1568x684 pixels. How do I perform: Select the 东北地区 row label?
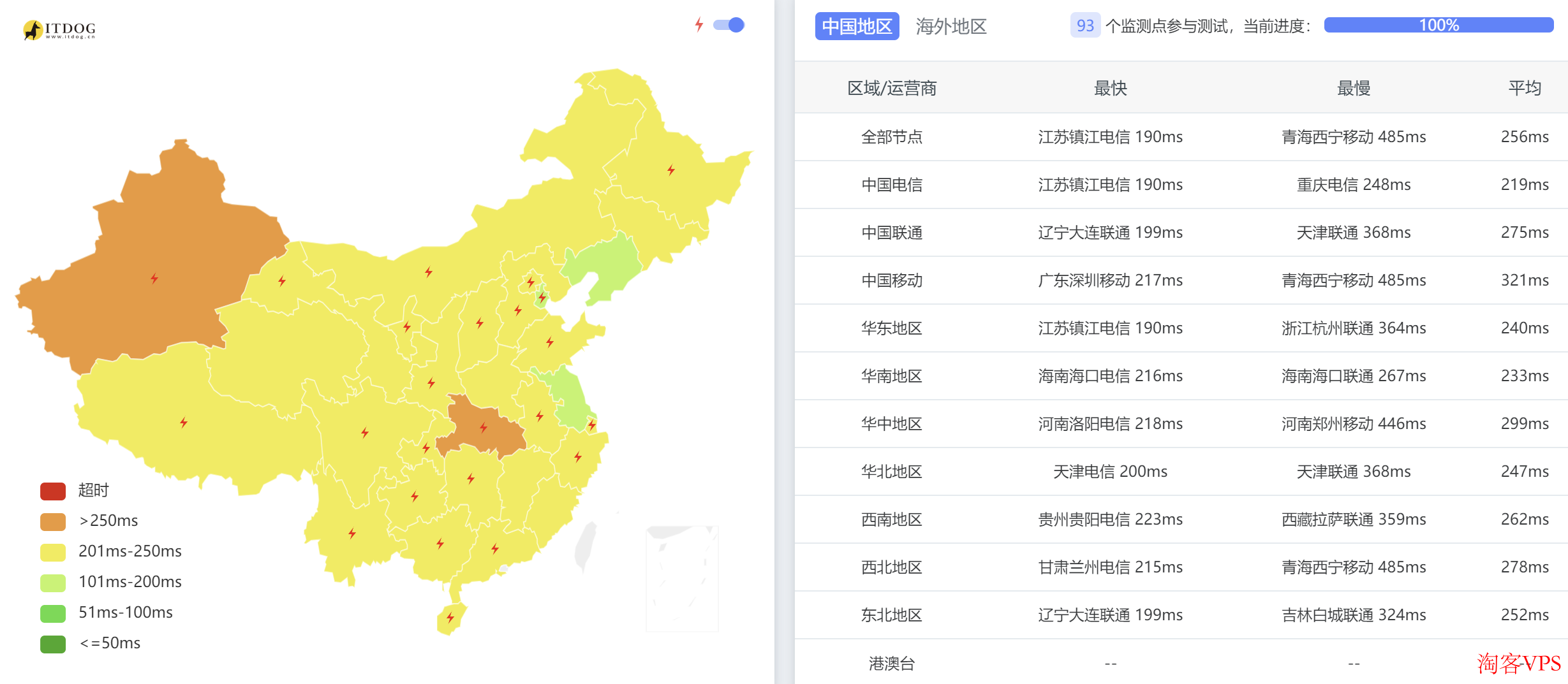pos(892,615)
